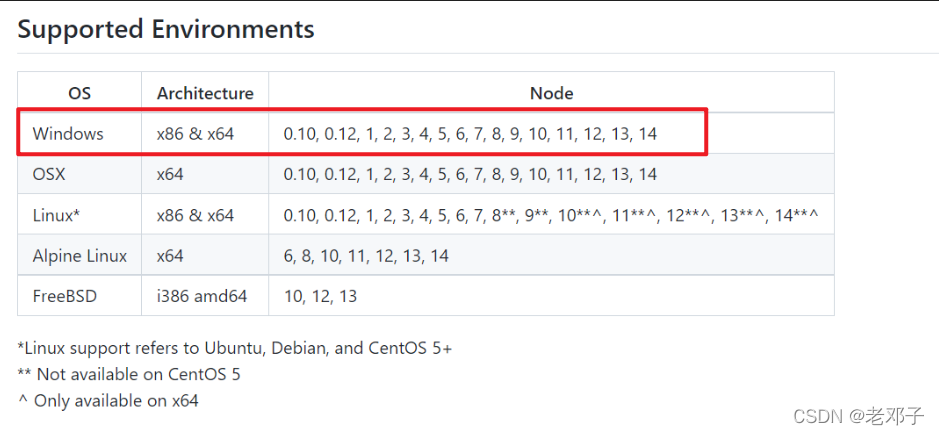This screenshot has width=939, height=435.
Task: Click the i386 amd64 architecture cell
Action: click(201, 296)
